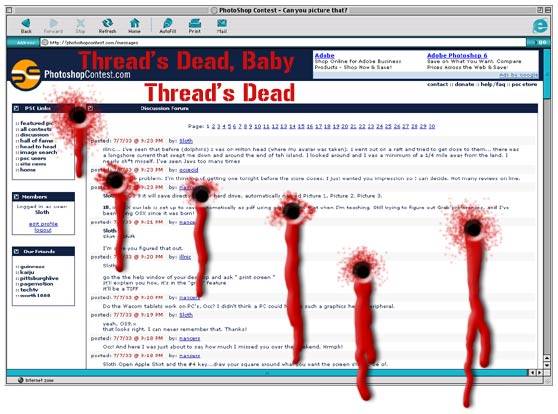Screen dimensions: 558x414
Task: Go back using the Back toolbar button
Action: [26, 26]
